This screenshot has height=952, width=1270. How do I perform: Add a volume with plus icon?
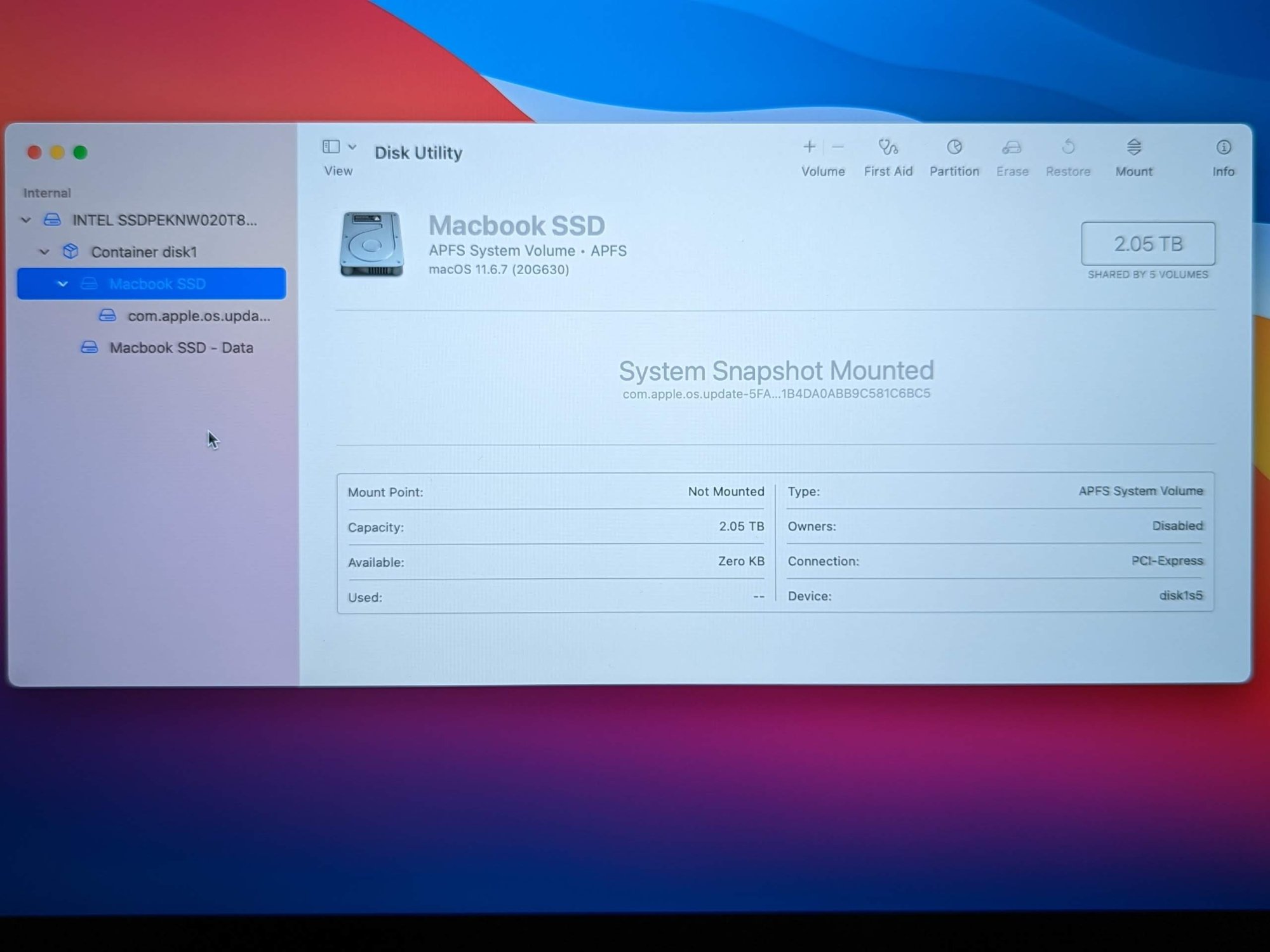[x=809, y=147]
